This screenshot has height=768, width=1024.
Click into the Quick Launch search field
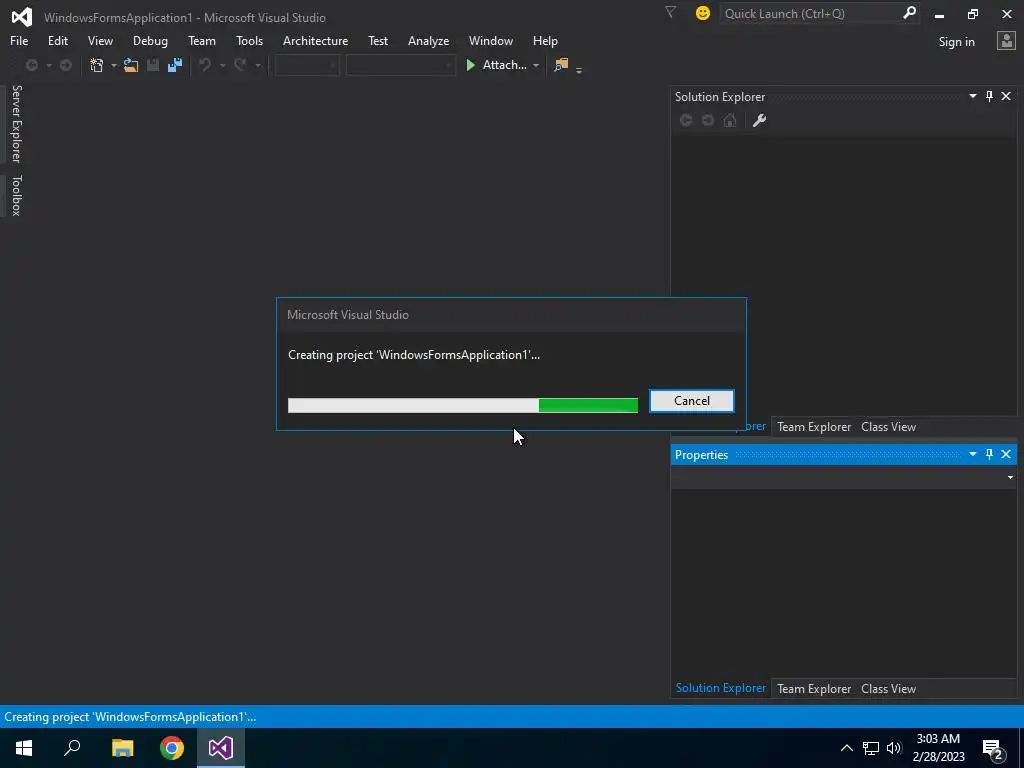811,13
